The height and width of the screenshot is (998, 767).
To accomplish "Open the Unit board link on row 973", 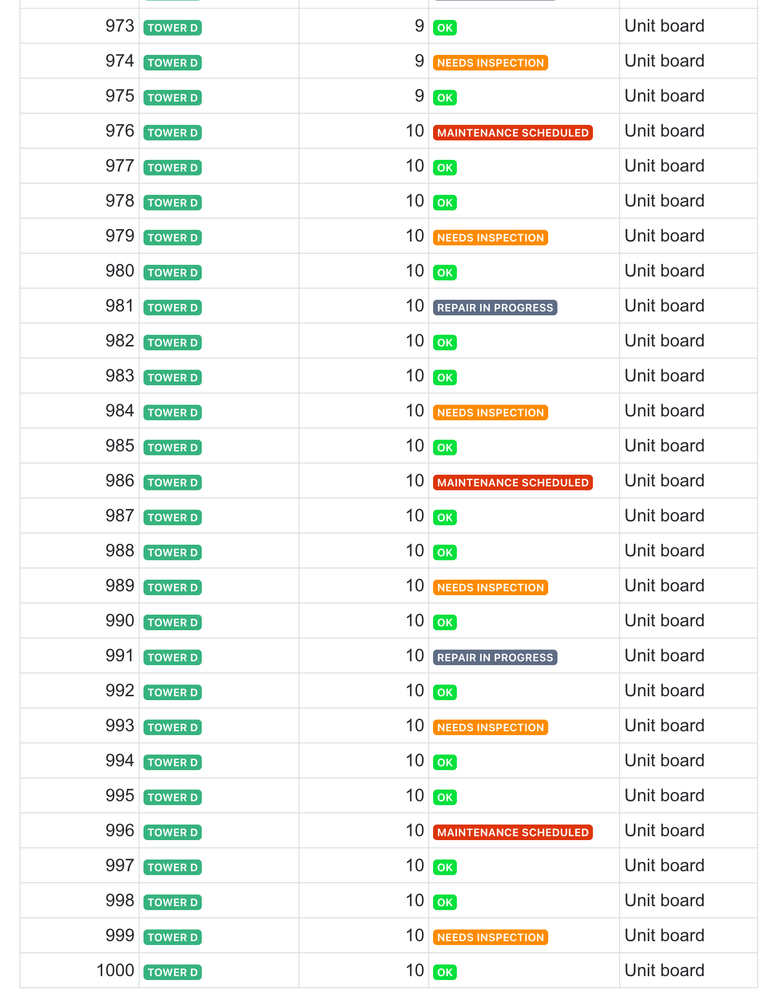I will coord(662,26).
